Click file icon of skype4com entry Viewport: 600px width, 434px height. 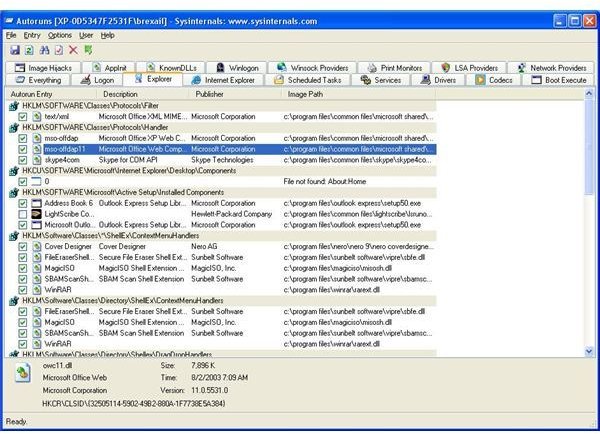pos(36,160)
